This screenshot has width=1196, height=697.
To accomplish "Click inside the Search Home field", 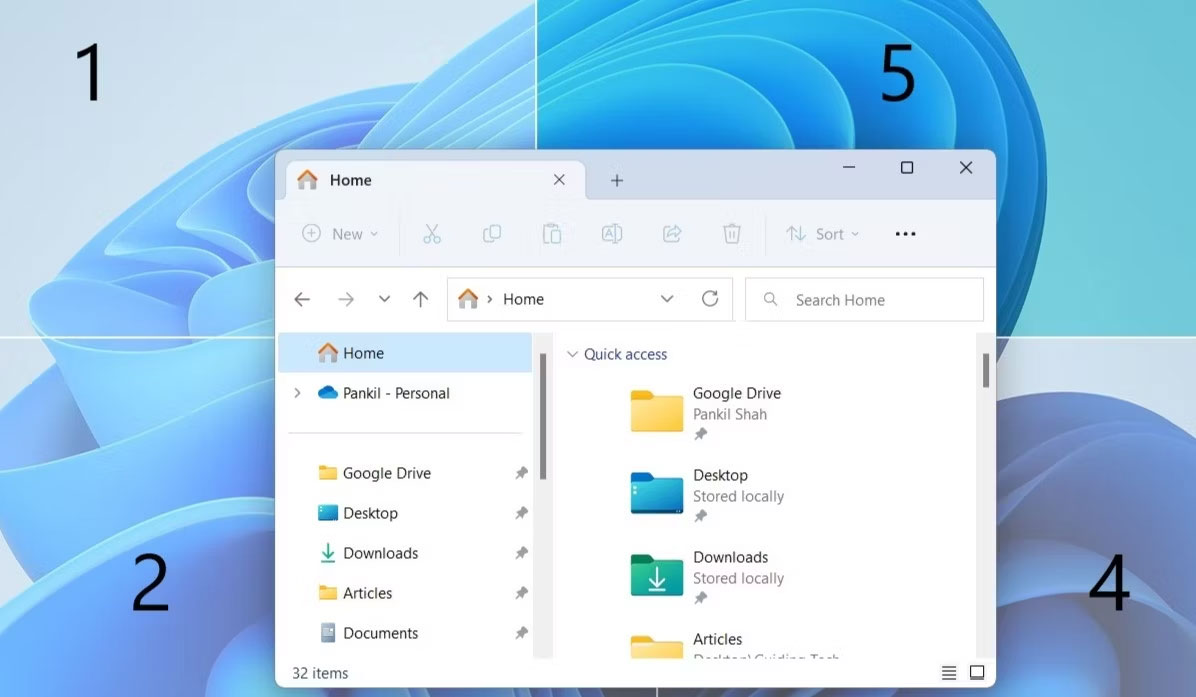I will (865, 299).
